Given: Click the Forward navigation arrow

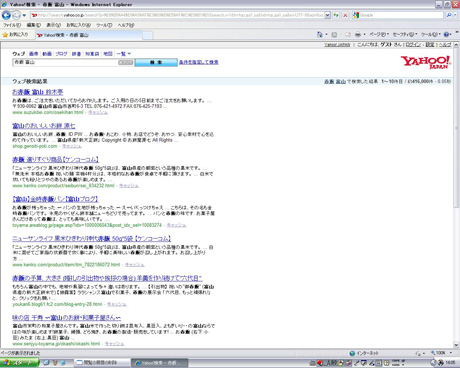Looking at the screenshot, I should [x=16, y=15].
